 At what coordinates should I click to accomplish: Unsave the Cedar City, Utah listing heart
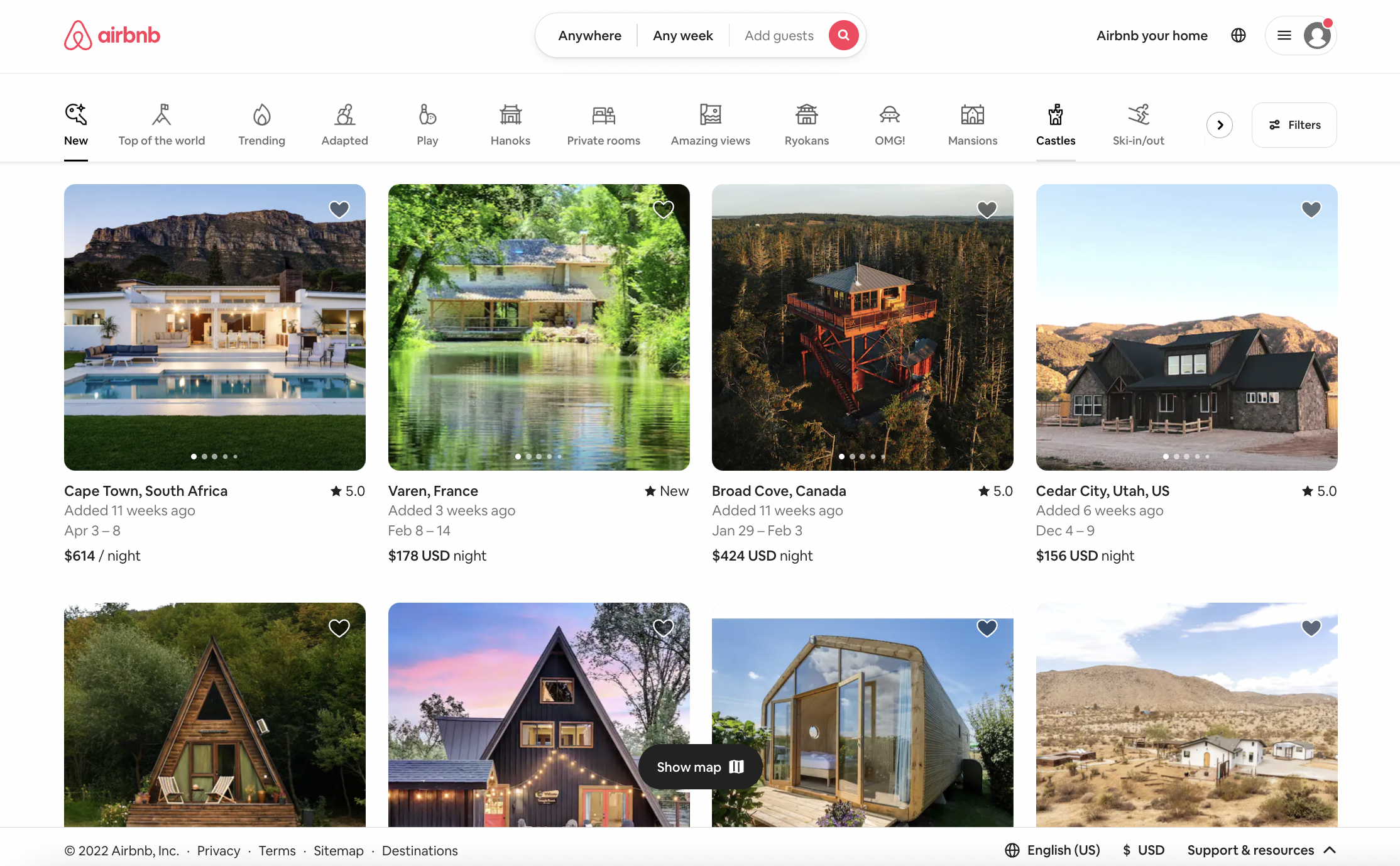coord(1311,209)
